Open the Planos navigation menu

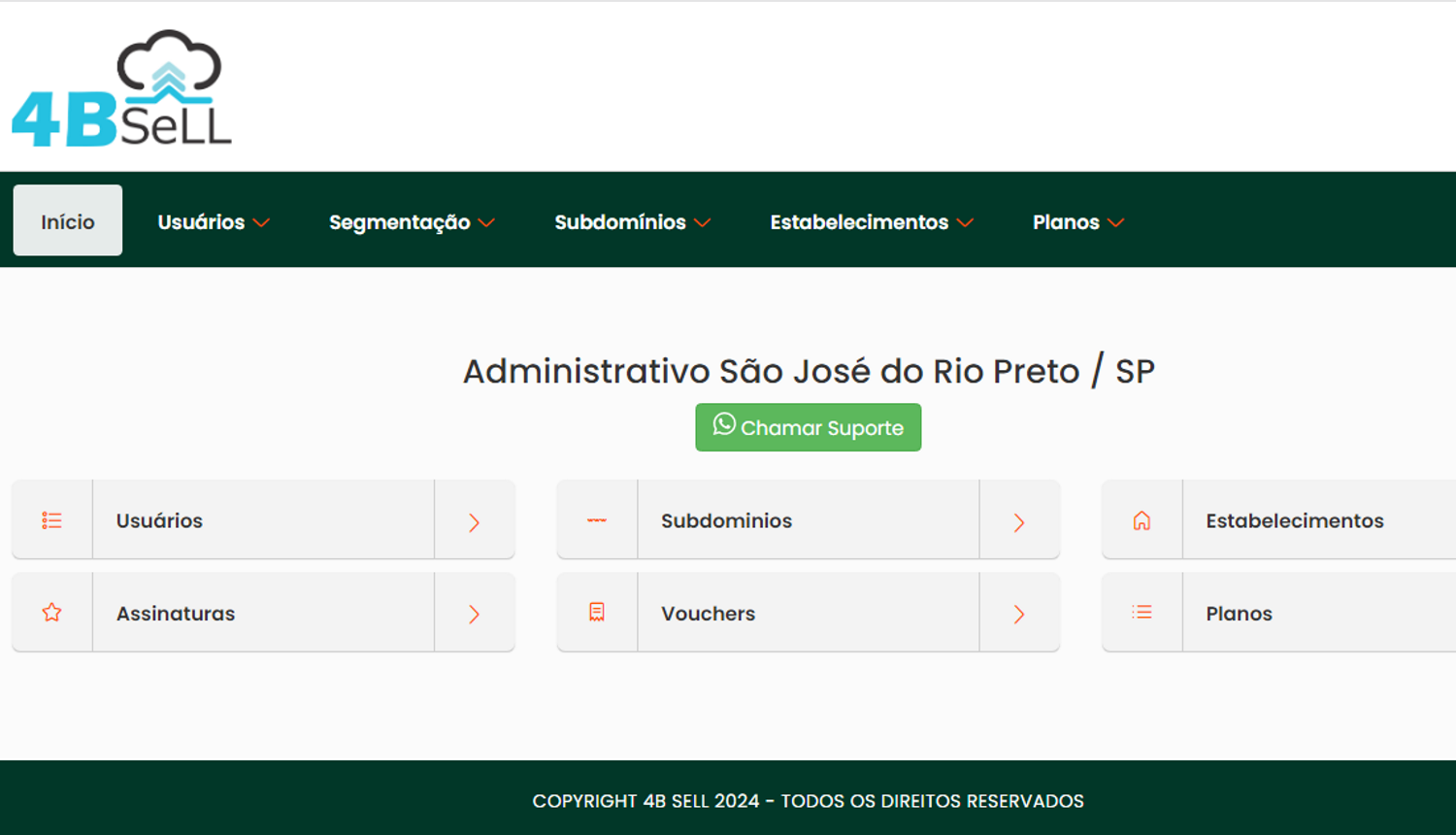coord(1078,222)
